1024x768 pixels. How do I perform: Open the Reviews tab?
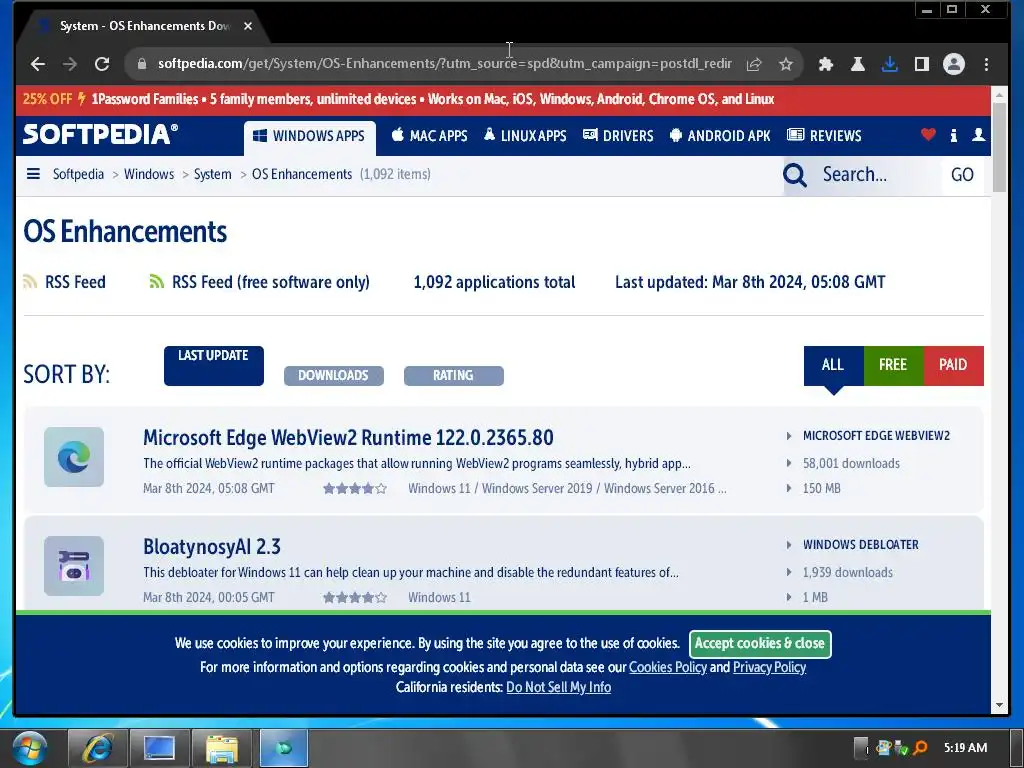click(x=824, y=136)
